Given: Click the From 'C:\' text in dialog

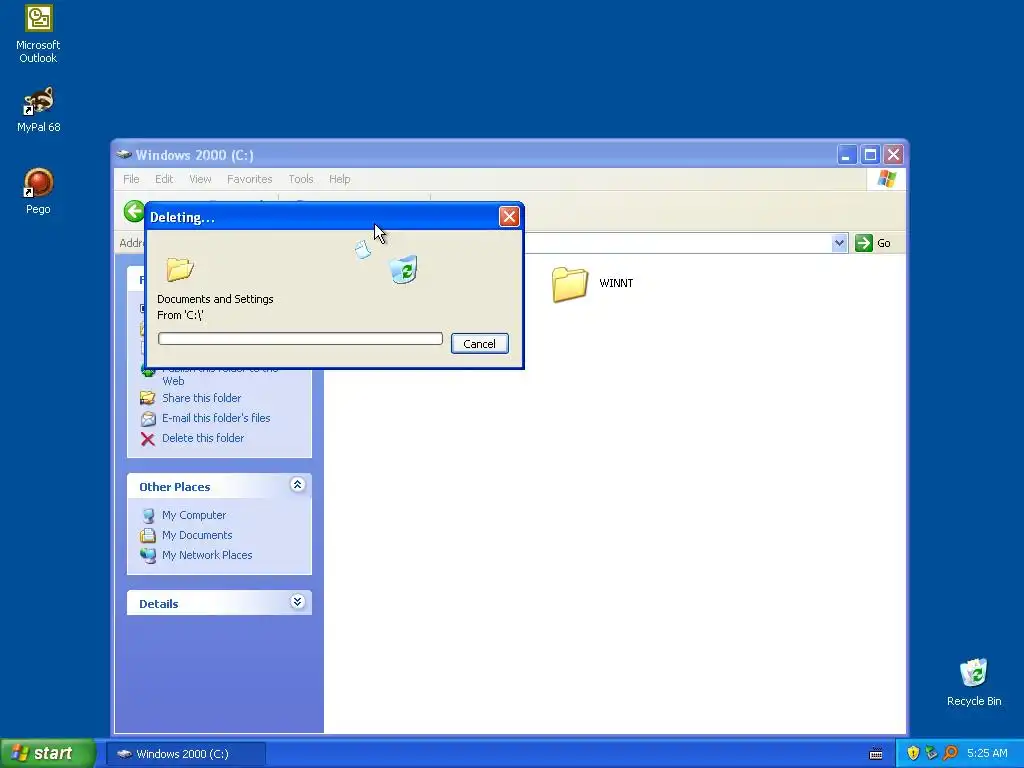Looking at the screenshot, I should coord(180,315).
